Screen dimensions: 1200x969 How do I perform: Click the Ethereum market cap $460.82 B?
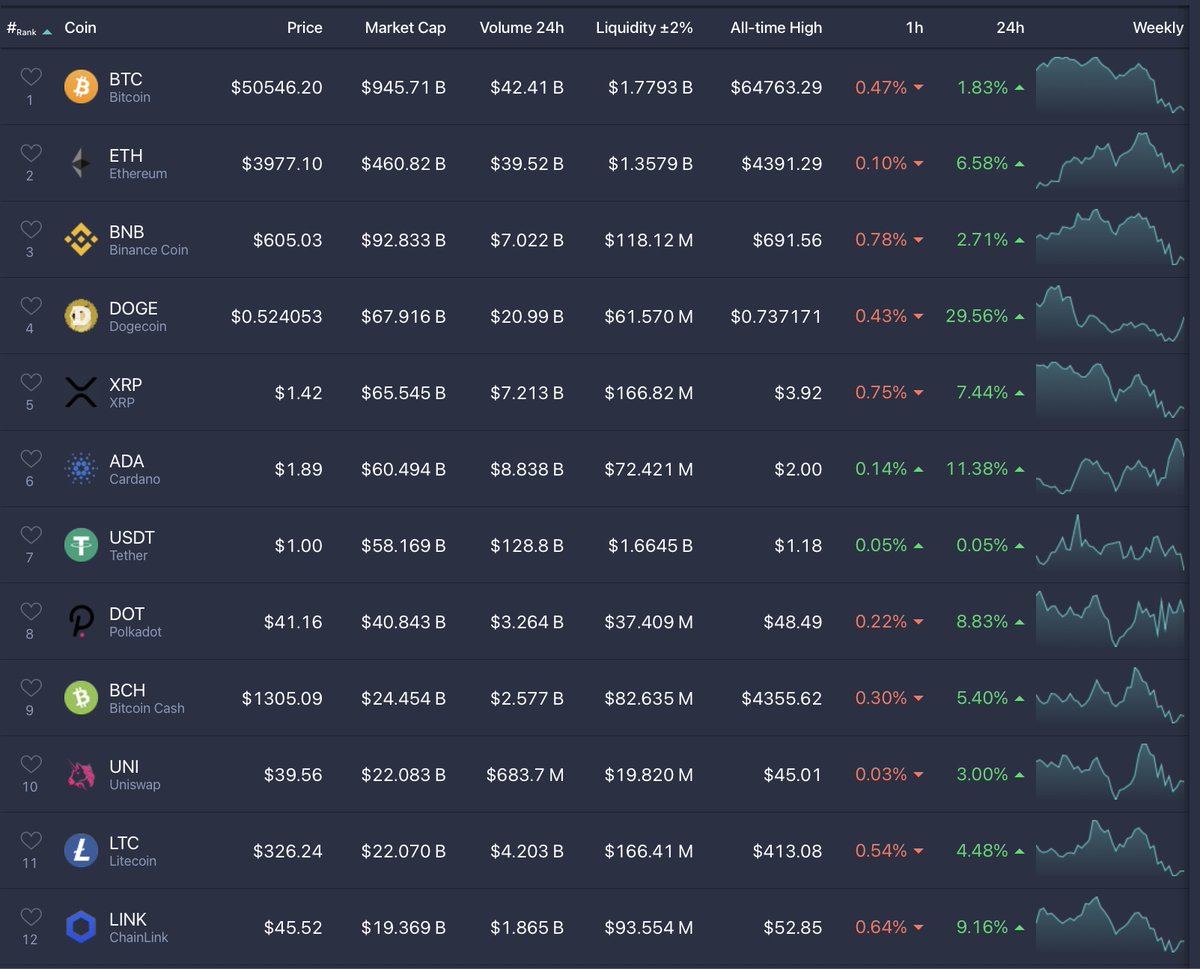[x=404, y=163]
